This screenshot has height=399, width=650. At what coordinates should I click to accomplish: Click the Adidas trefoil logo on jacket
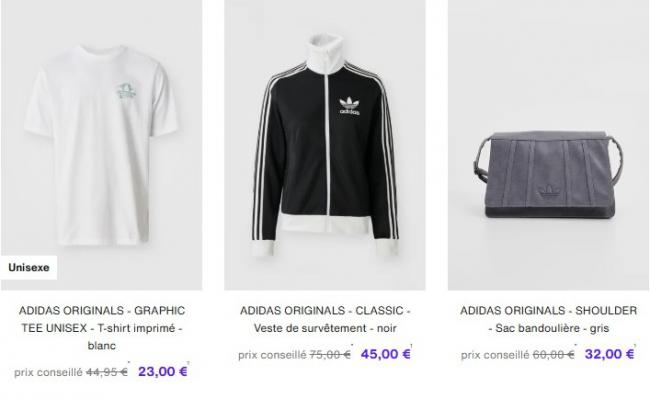349,106
